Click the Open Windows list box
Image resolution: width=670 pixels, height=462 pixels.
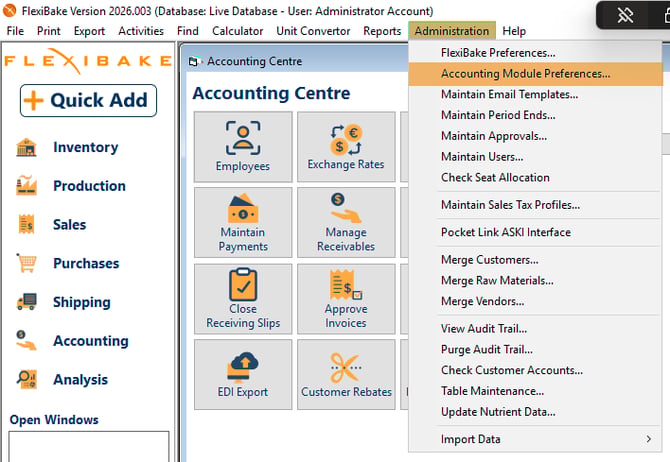[88, 446]
